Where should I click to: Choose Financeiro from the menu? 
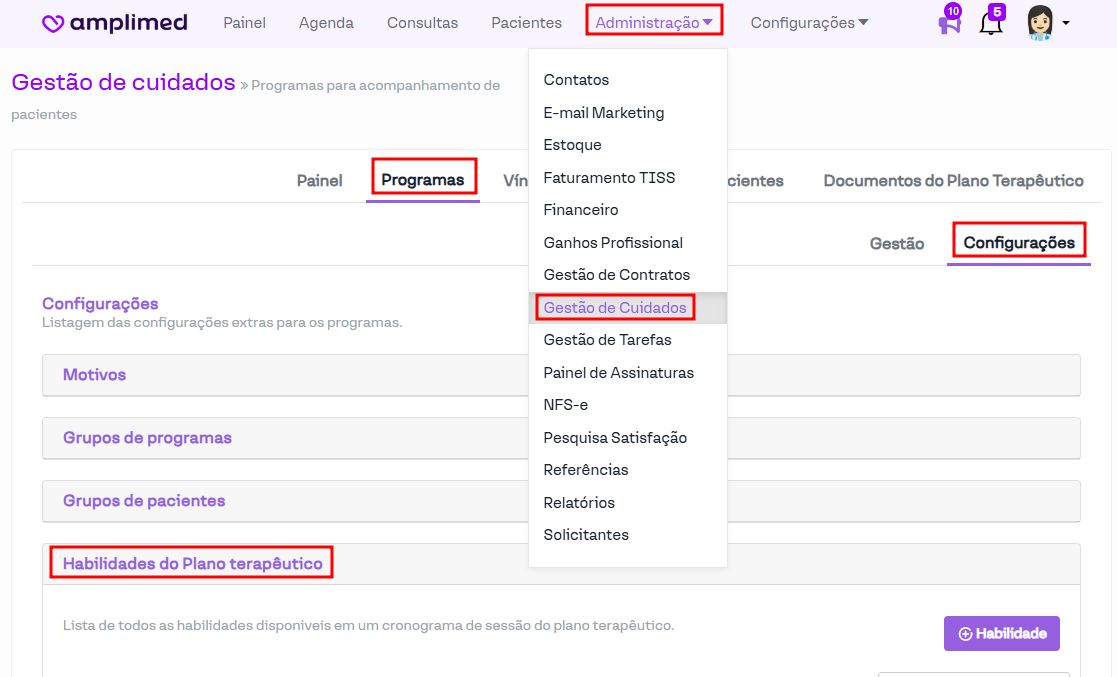tap(581, 210)
